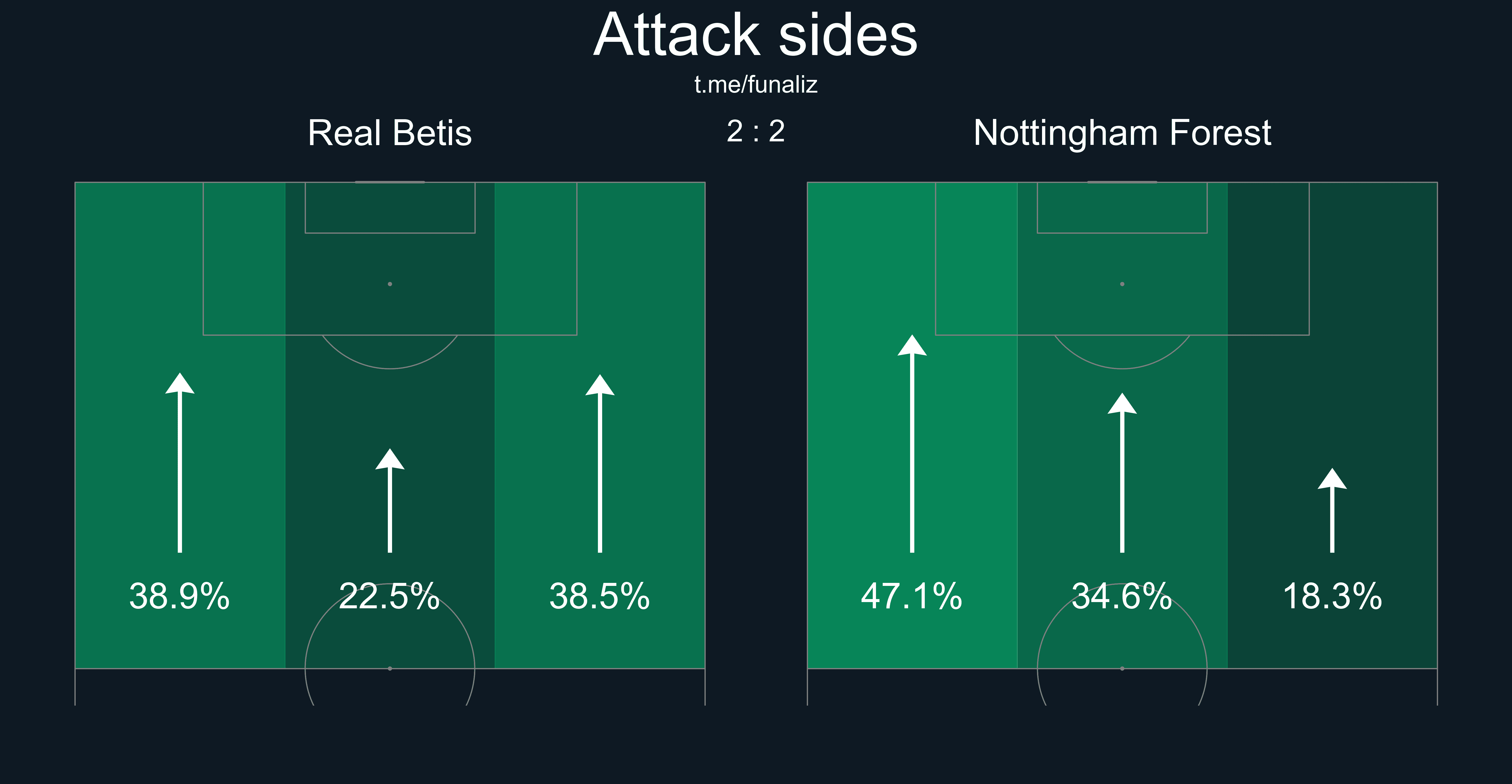Click the 38.5% right-side value
The height and width of the screenshot is (784, 1512).
pos(600,596)
